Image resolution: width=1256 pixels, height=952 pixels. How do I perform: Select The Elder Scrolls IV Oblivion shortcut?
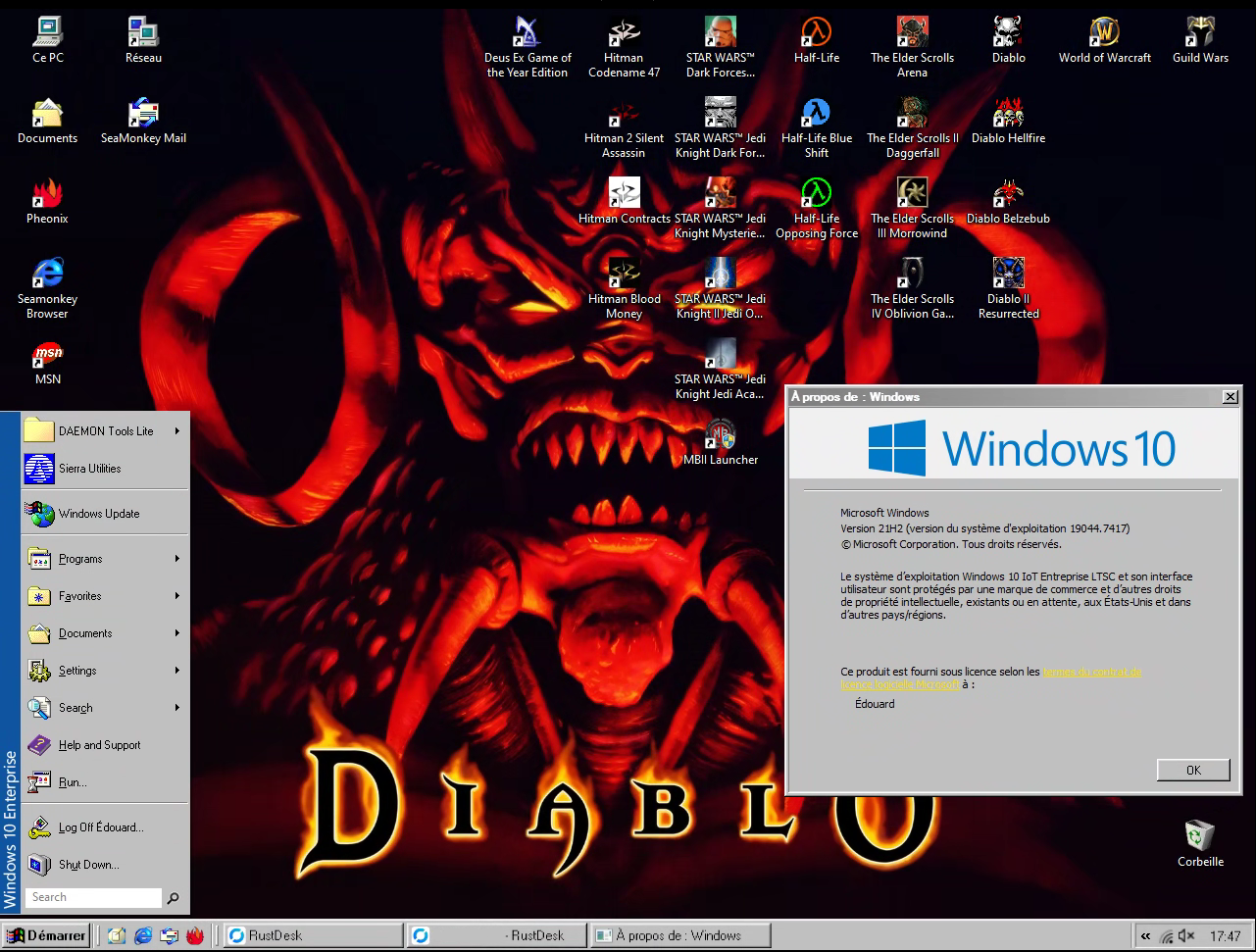pos(912,288)
